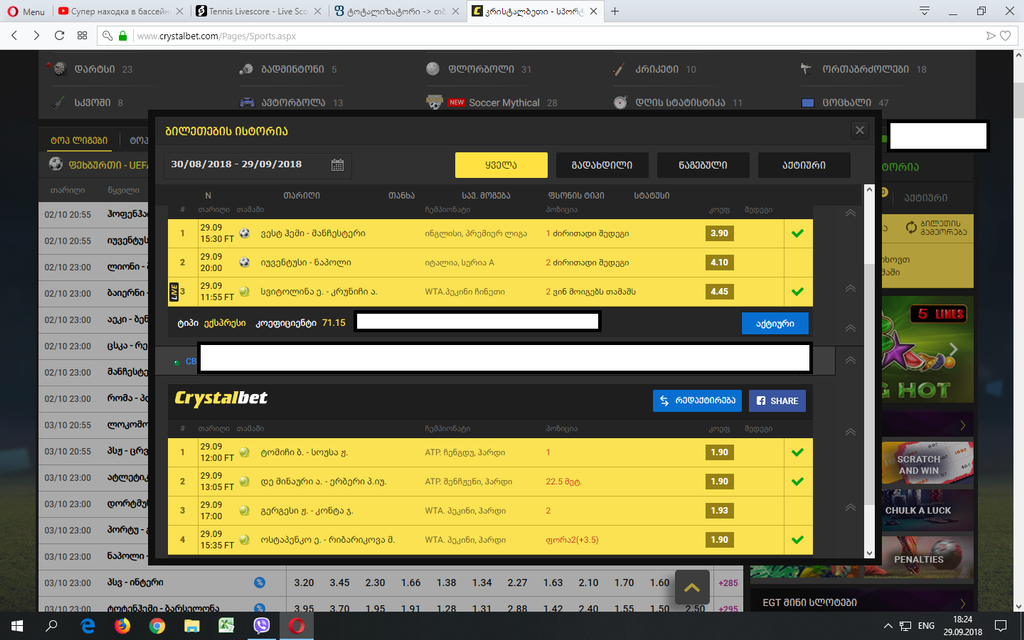Select the წაგებული filter tab
This screenshot has width=1024, height=640.
tap(703, 165)
